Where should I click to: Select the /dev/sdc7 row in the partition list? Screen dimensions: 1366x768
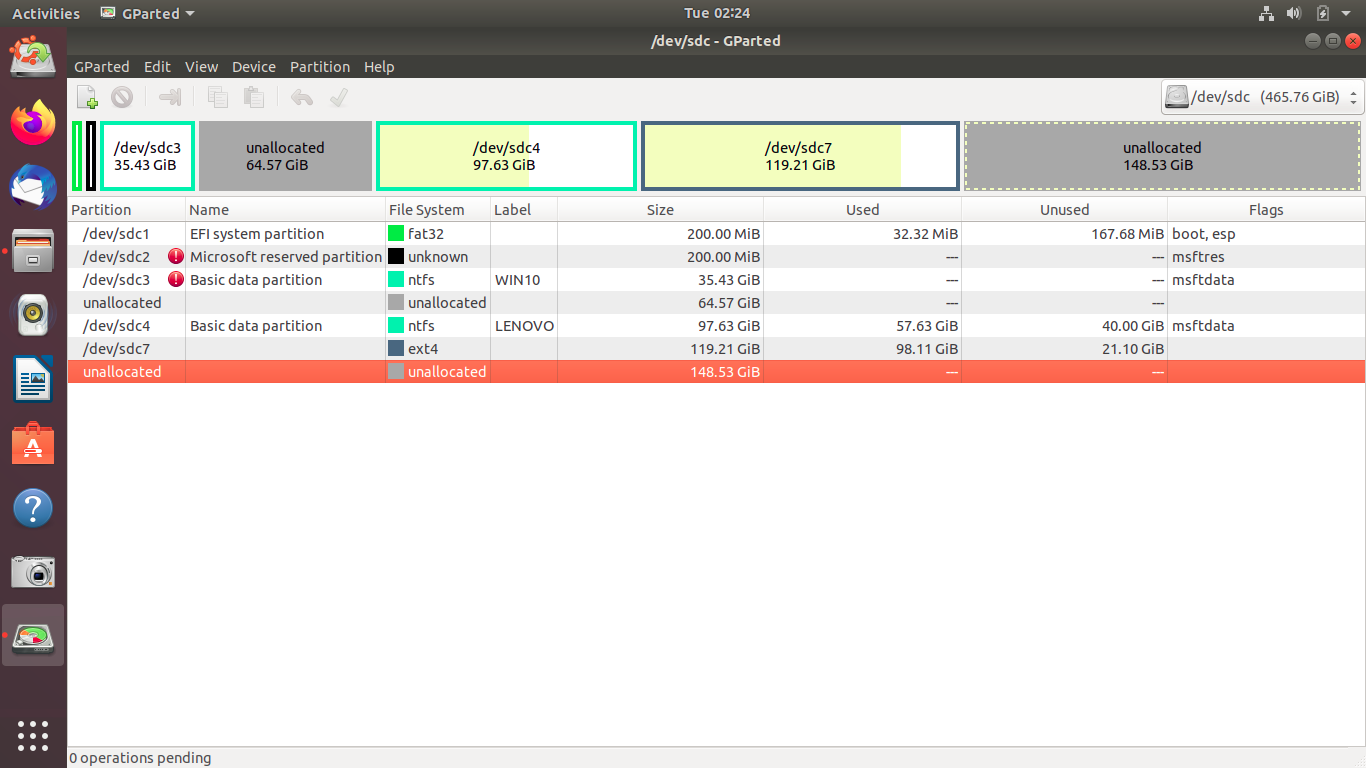click(716, 348)
